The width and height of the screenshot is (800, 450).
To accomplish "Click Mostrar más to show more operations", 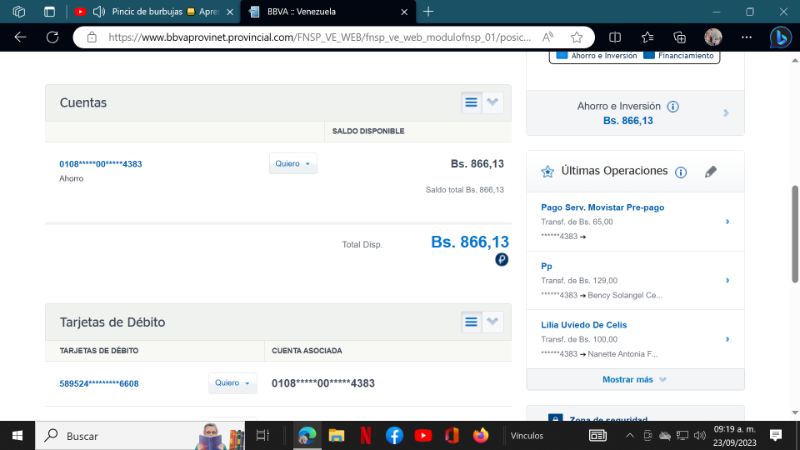I will (634, 380).
